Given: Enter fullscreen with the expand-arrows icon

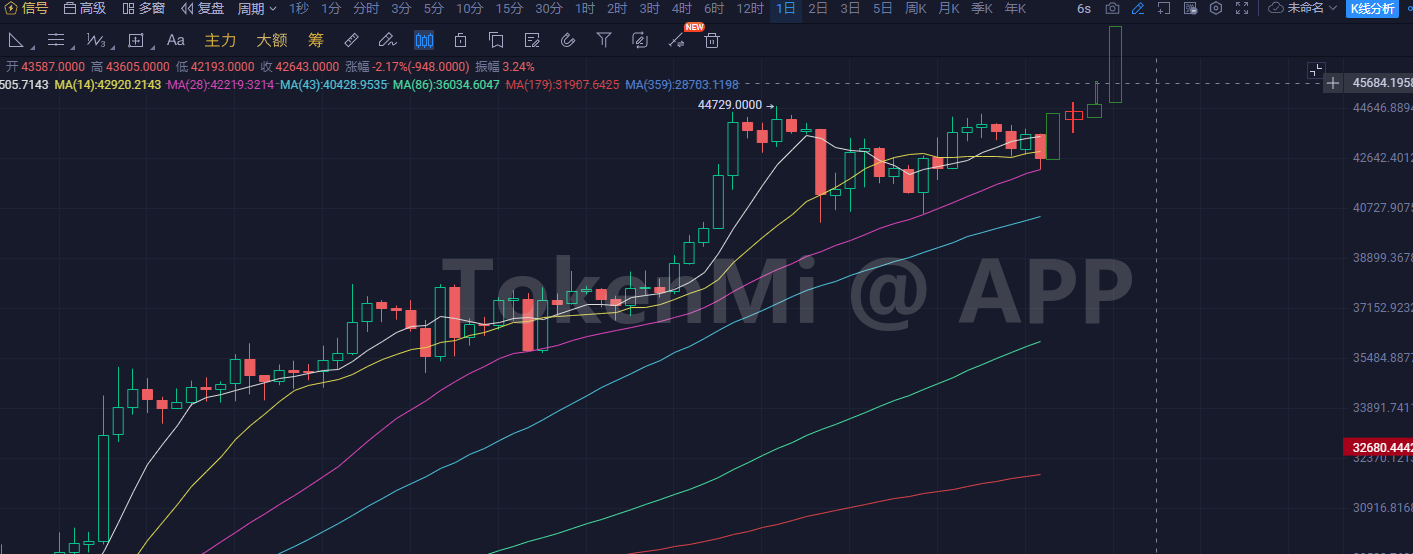Looking at the screenshot, I should click(x=1242, y=8).
